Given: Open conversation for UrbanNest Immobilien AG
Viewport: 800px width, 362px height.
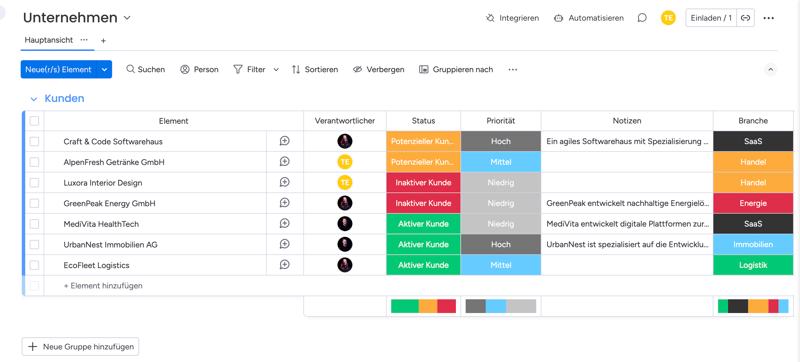Looking at the screenshot, I should coord(285,245).
